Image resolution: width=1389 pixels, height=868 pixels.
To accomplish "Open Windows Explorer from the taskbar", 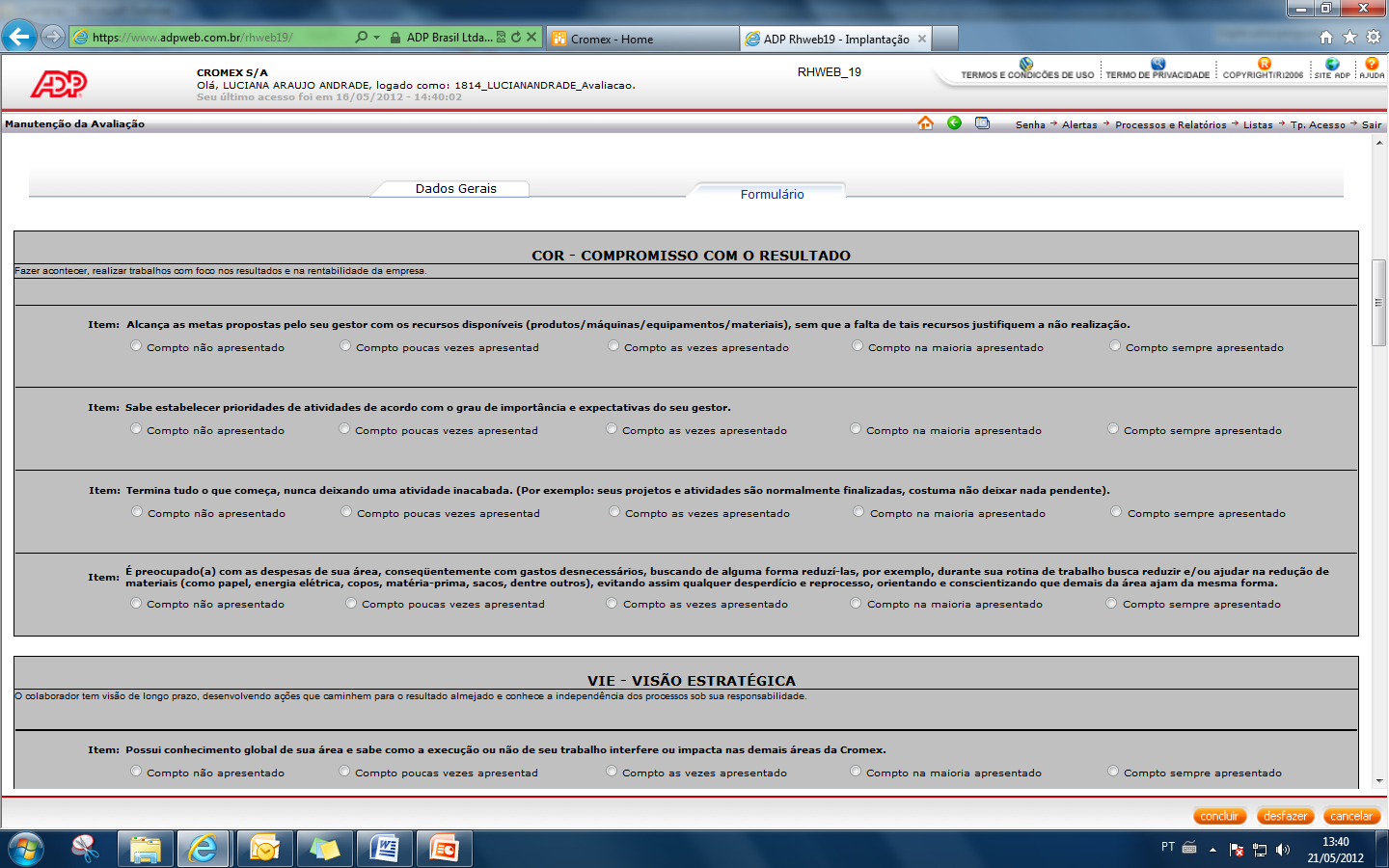I will (145, 849).
